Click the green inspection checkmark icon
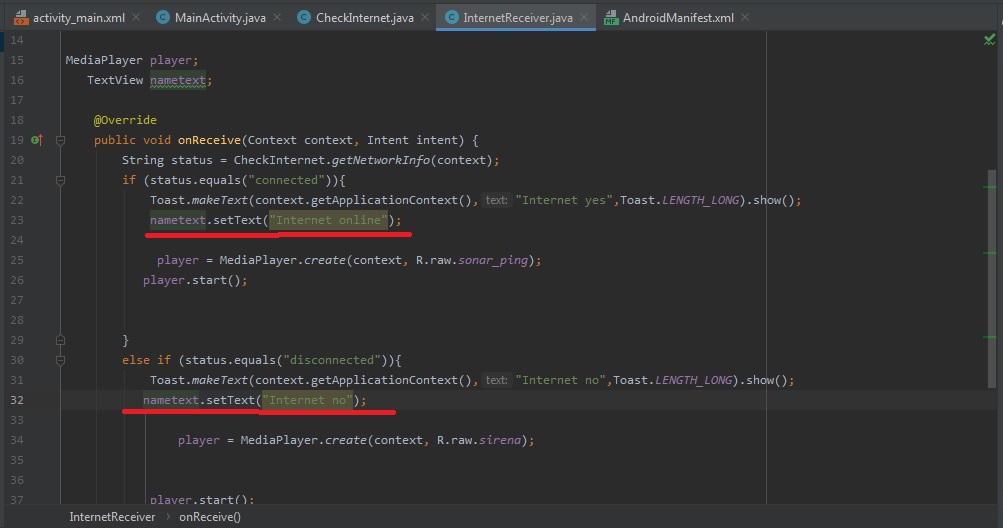 coord(989,40)
